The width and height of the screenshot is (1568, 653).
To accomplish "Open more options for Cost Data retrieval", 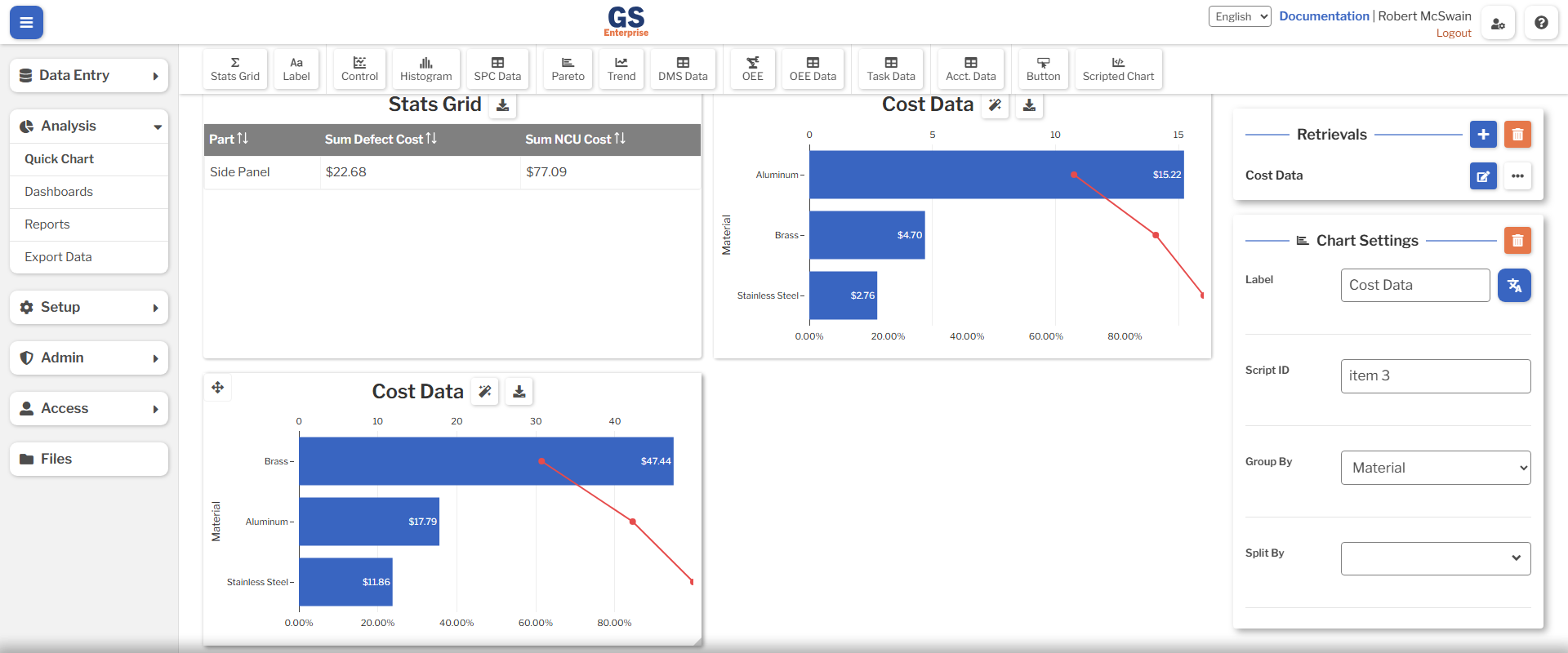I will pos(1517,175).
